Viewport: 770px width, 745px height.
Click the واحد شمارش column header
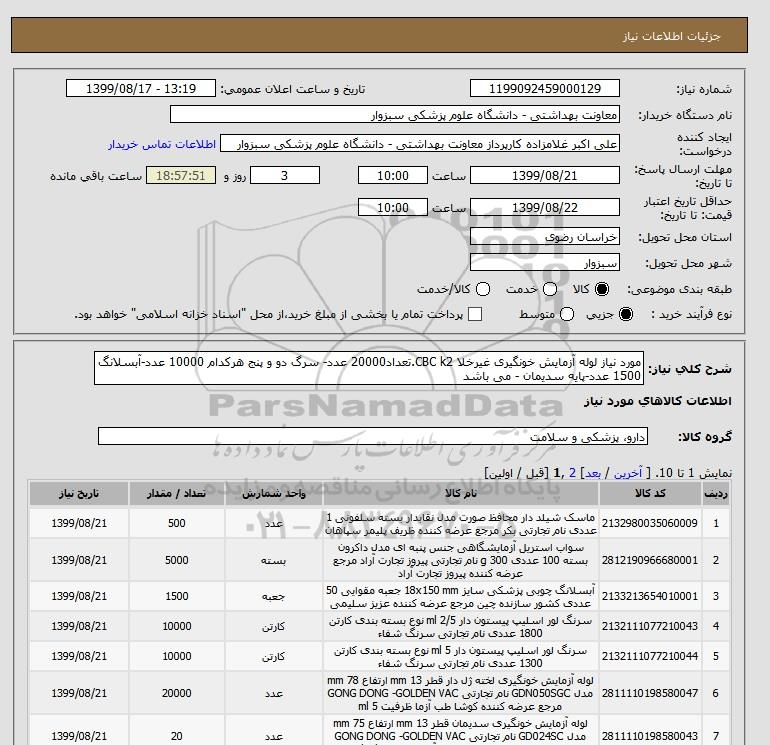click(274, 494)
